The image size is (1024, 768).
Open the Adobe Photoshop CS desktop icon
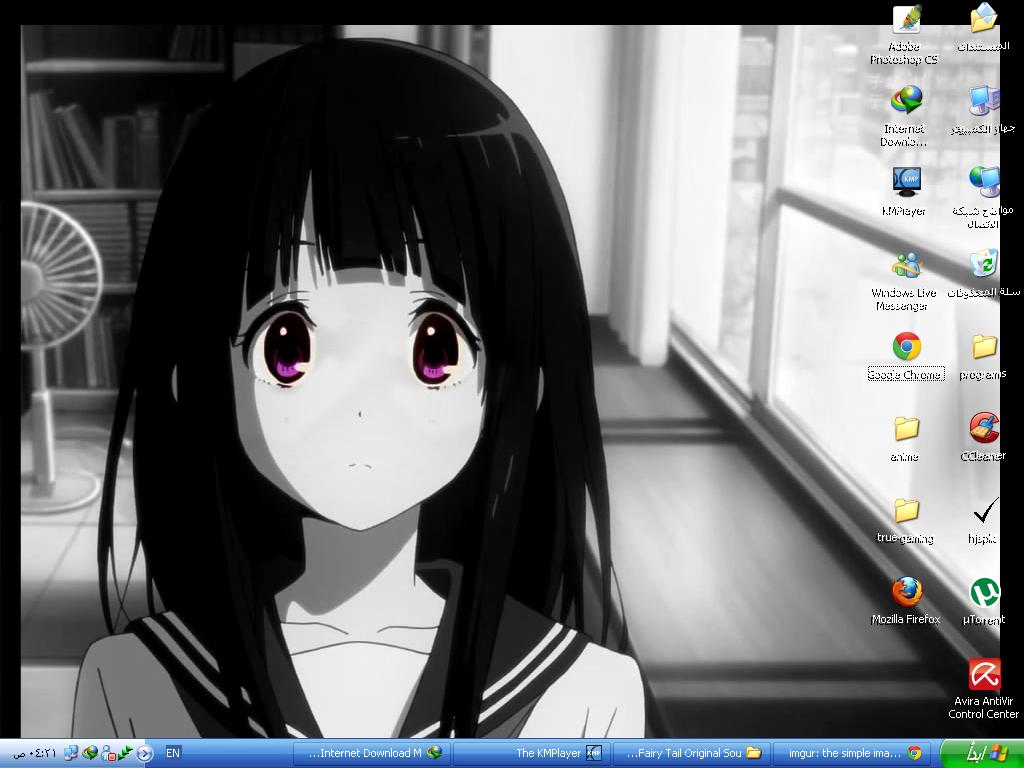(x=905, y=34)
